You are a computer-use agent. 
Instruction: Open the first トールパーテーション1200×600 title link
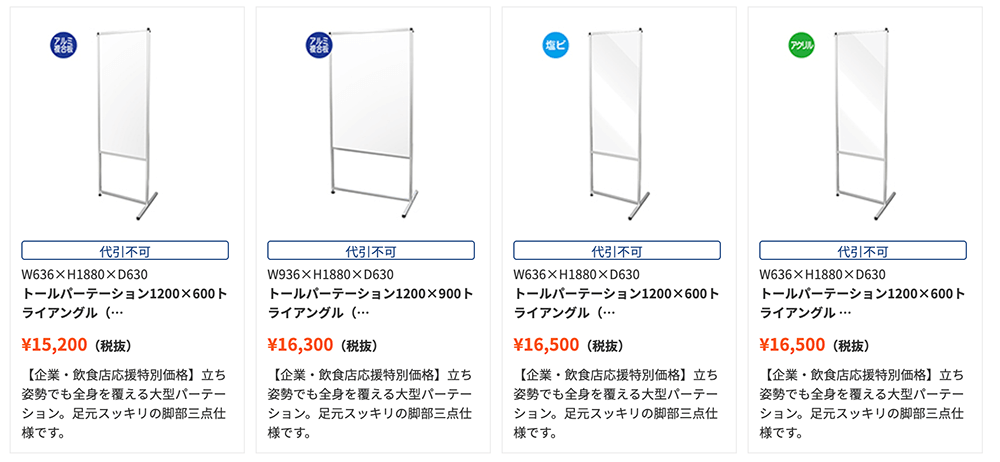click(124, 303)
